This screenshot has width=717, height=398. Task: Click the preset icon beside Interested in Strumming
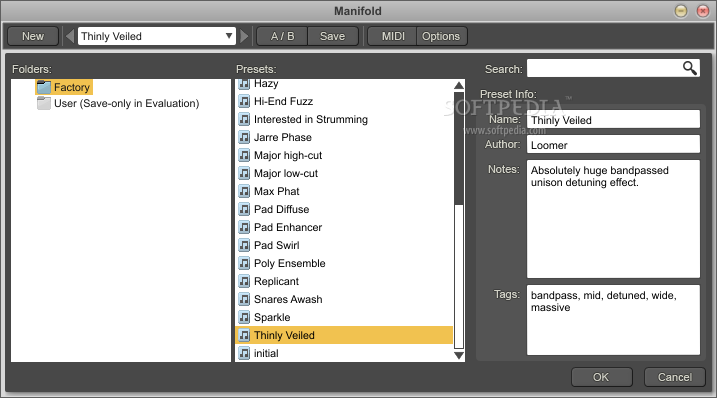pos(245,119)
